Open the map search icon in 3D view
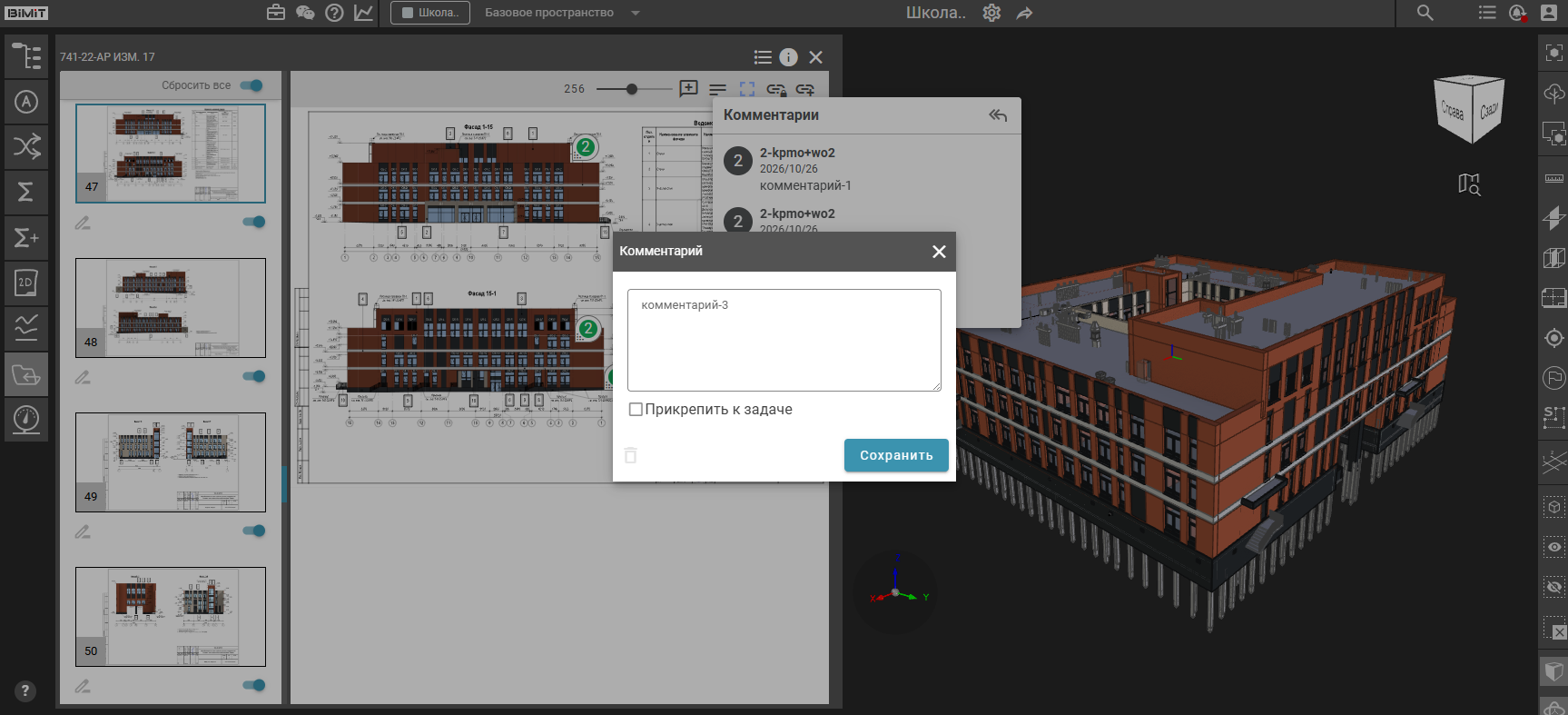This screenshot has width=1568, height=715. click(x=1469, y=184)
